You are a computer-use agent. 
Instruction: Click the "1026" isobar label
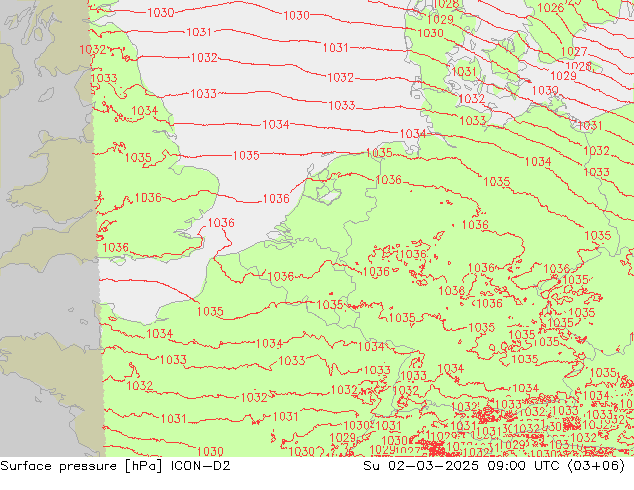coord(551,8)
